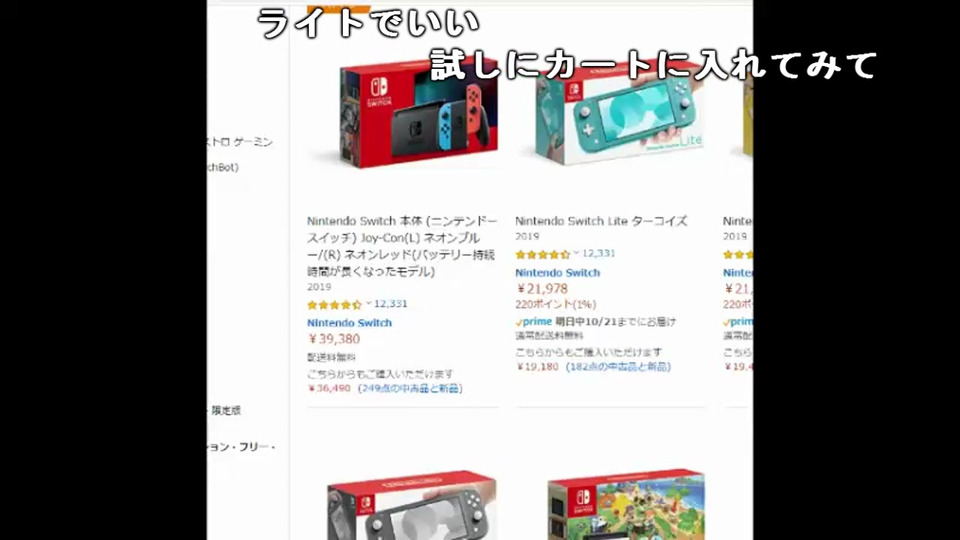
Task: Open 12,331 reviews for turquoise Switch Lite
Action: pyautogui.click(x=598, y=253)
